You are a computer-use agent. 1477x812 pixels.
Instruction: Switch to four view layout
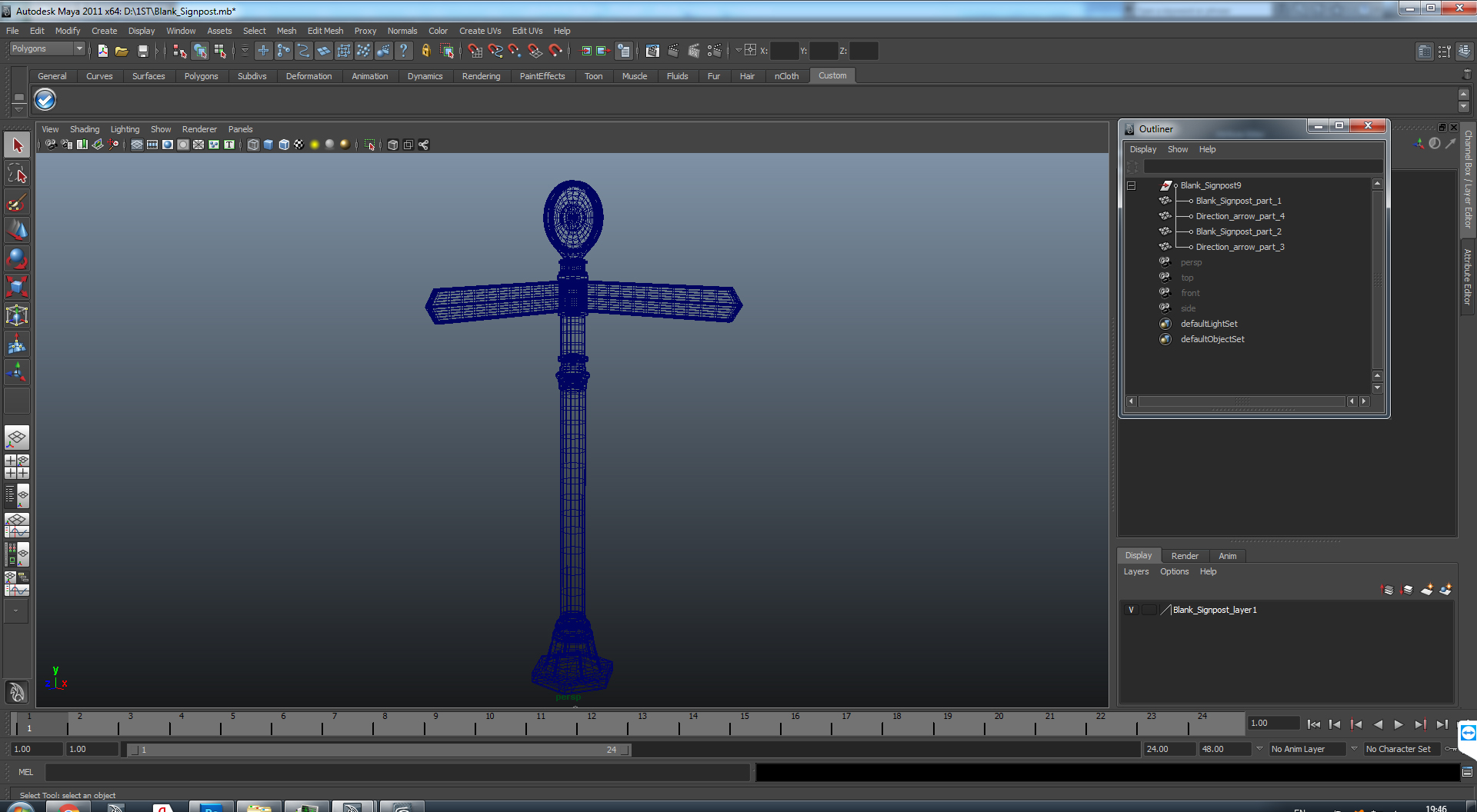pyautogui.click(x=17, y=467)
